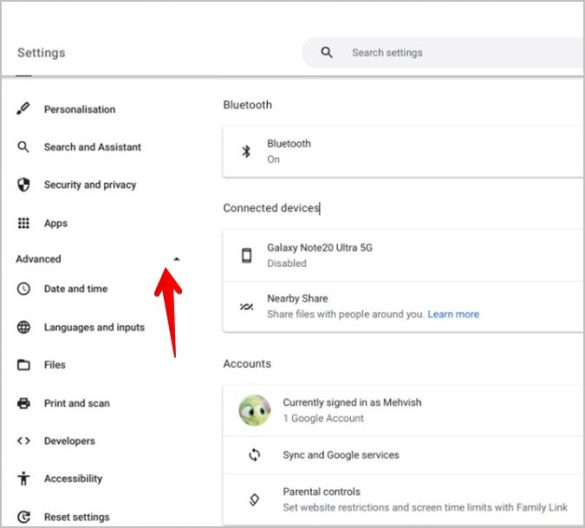Click the Languages and inputs globe icon
The width and height of the screenshot is (585, 528).
(x=24, y=327)
